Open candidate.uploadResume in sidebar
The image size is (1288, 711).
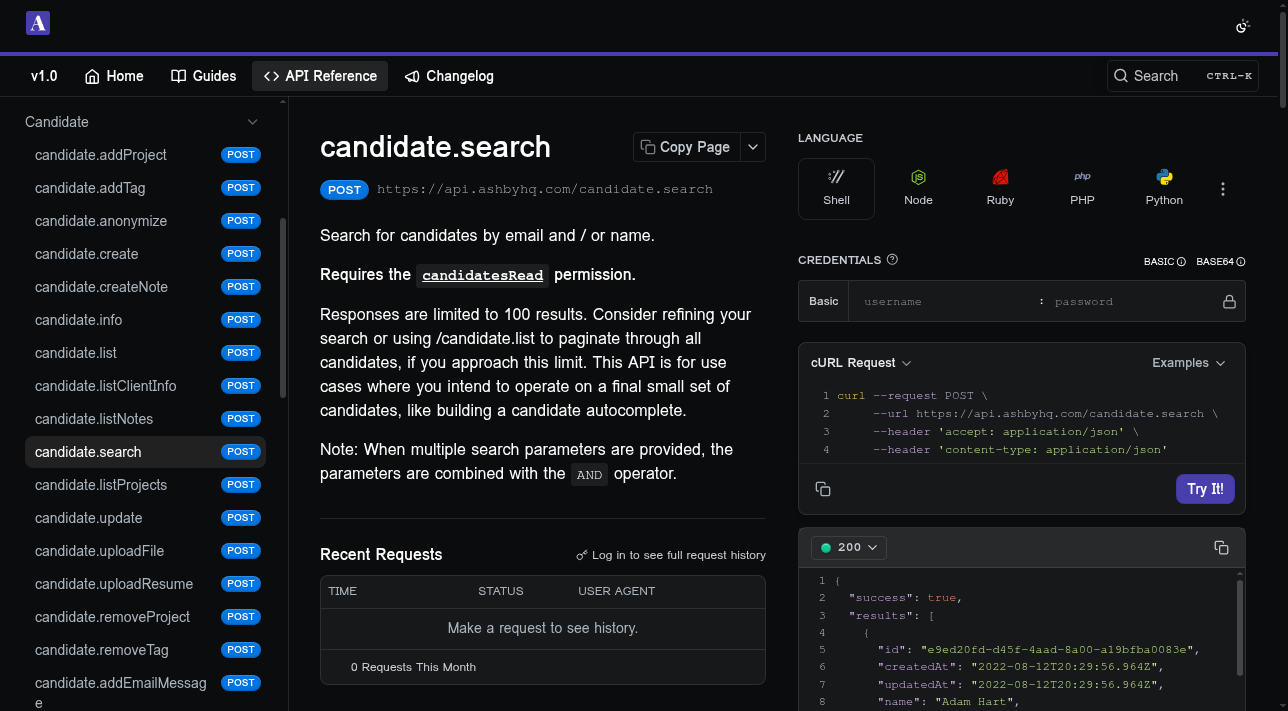point(145,584)
